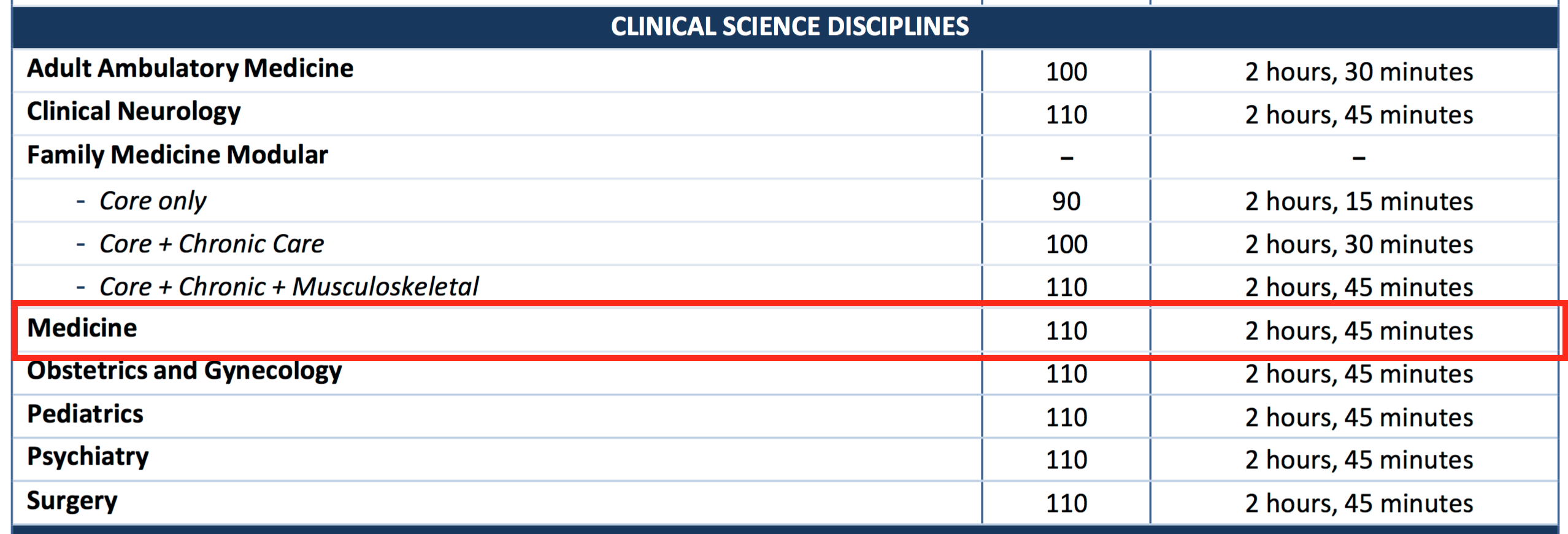Viewport: 1568px width, 534px height.
Task: Select the 110 item count for Medicine
Action: pos(1066,331)
